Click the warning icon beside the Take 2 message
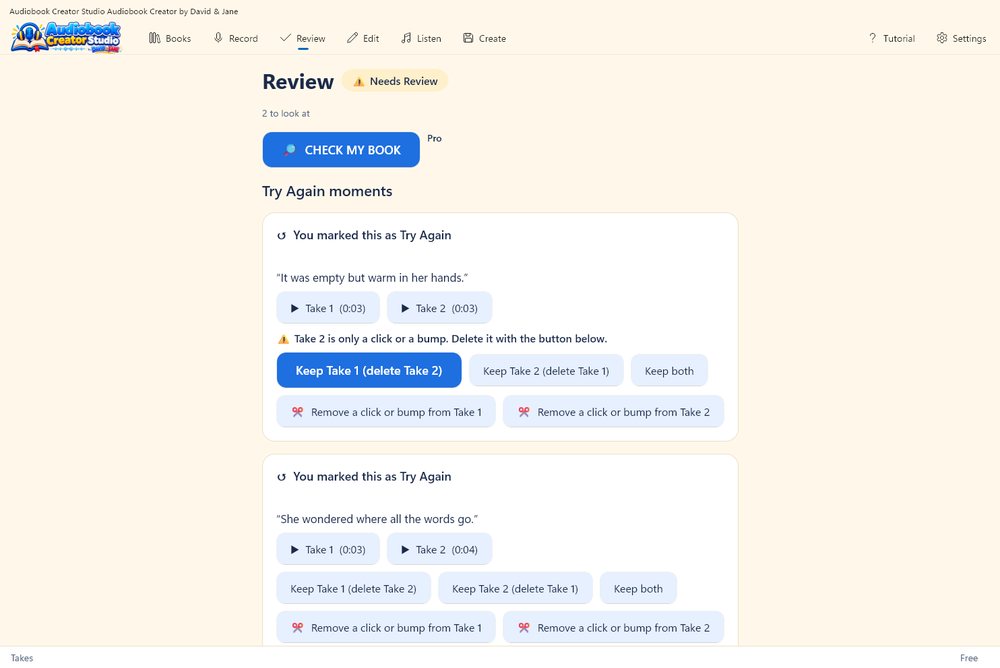This screenshot has width=1000, height=668. (x=283, y=339)
